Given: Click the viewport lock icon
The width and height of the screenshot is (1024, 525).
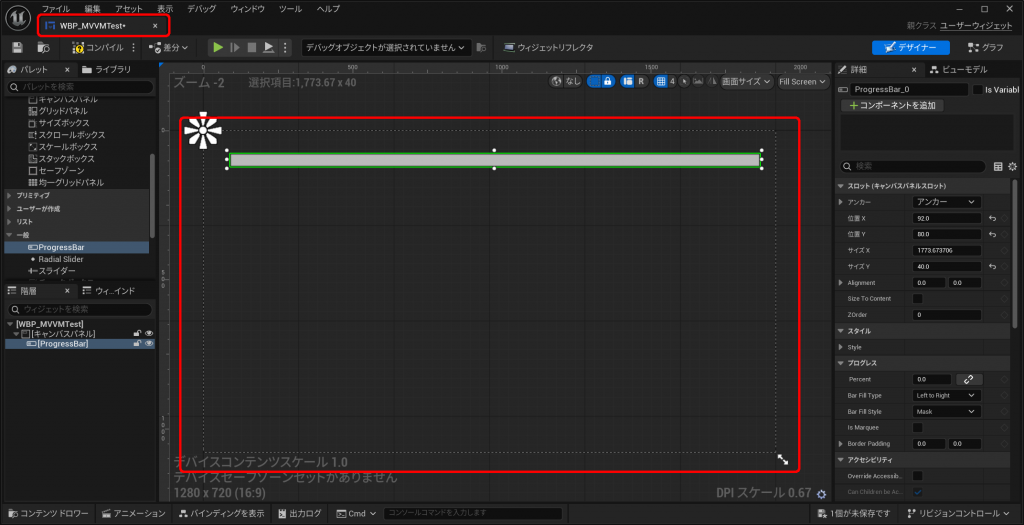Looking at the screenshot, I should coord(606,81).
